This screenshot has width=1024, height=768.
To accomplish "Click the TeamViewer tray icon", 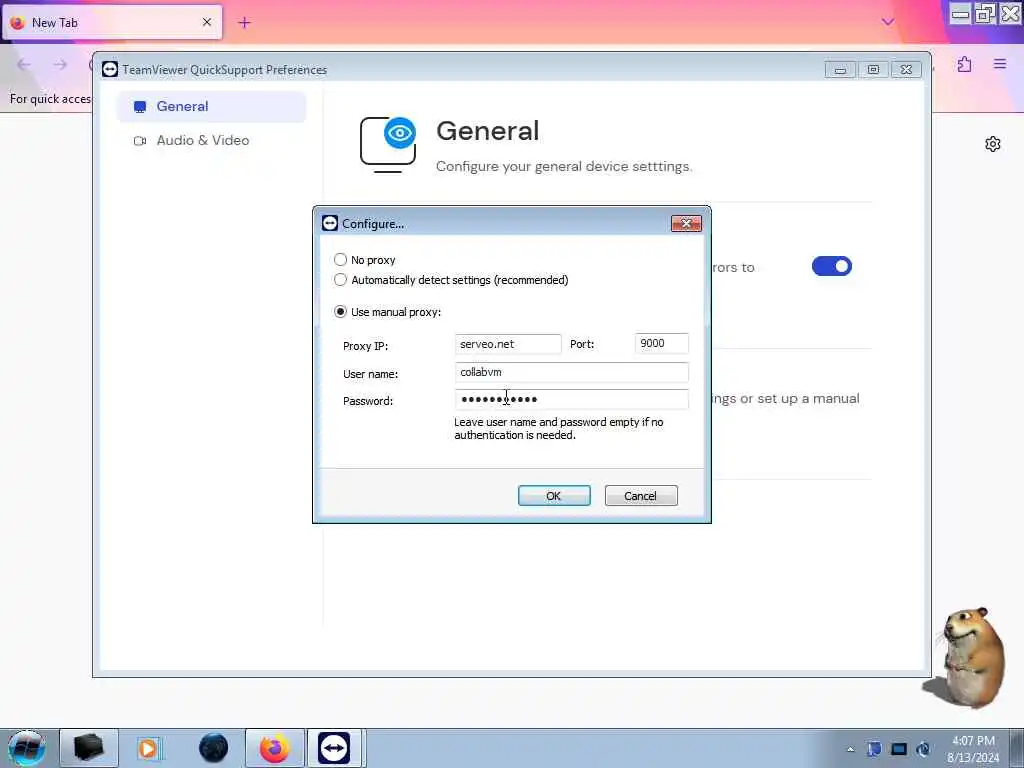I will tap(923, 749).
